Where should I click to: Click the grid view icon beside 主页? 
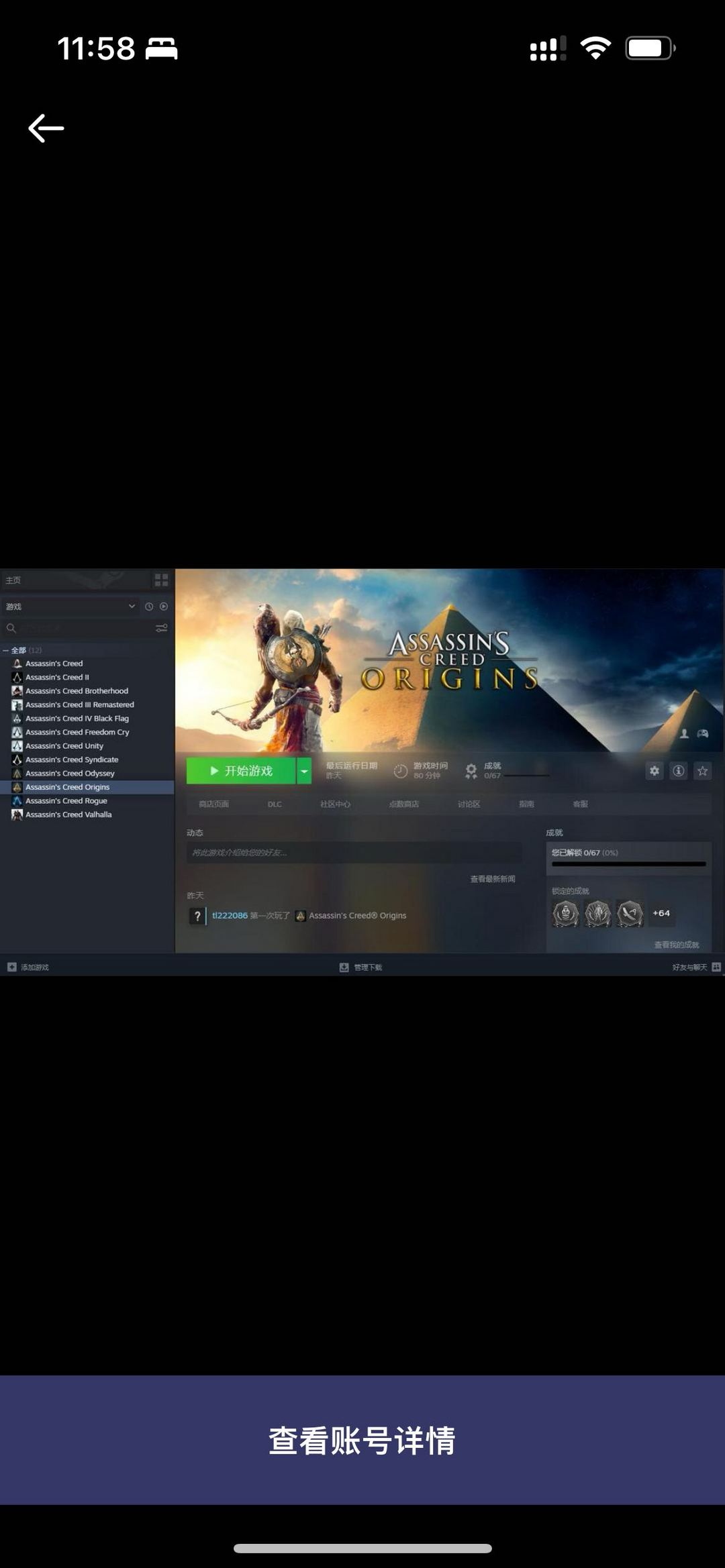pyautogui.click(x=162, y=580)
